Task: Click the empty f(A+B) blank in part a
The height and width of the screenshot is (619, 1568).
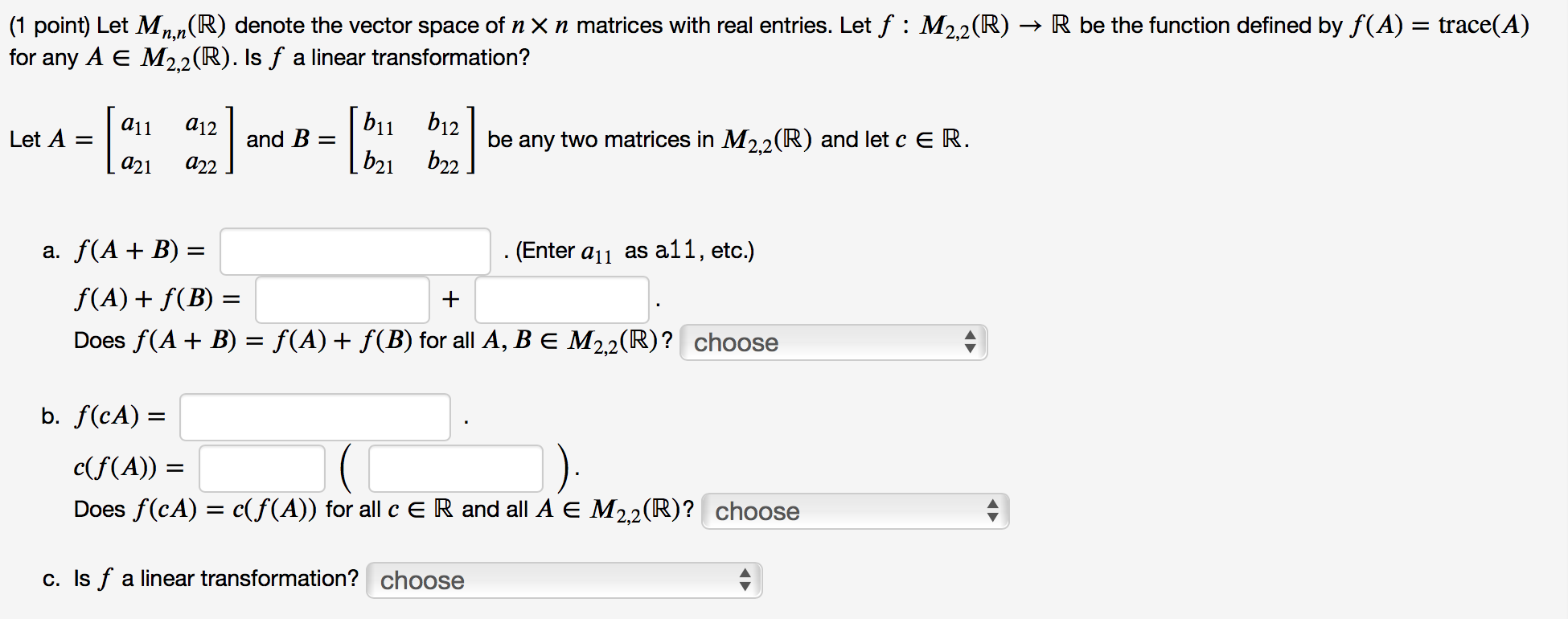Action: (x=354, y=251)
